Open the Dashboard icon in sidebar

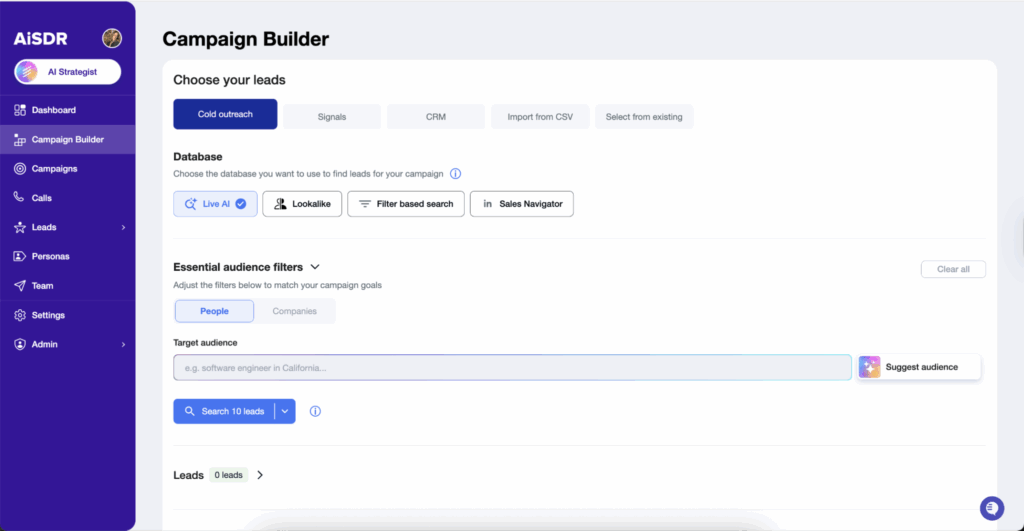20,110
